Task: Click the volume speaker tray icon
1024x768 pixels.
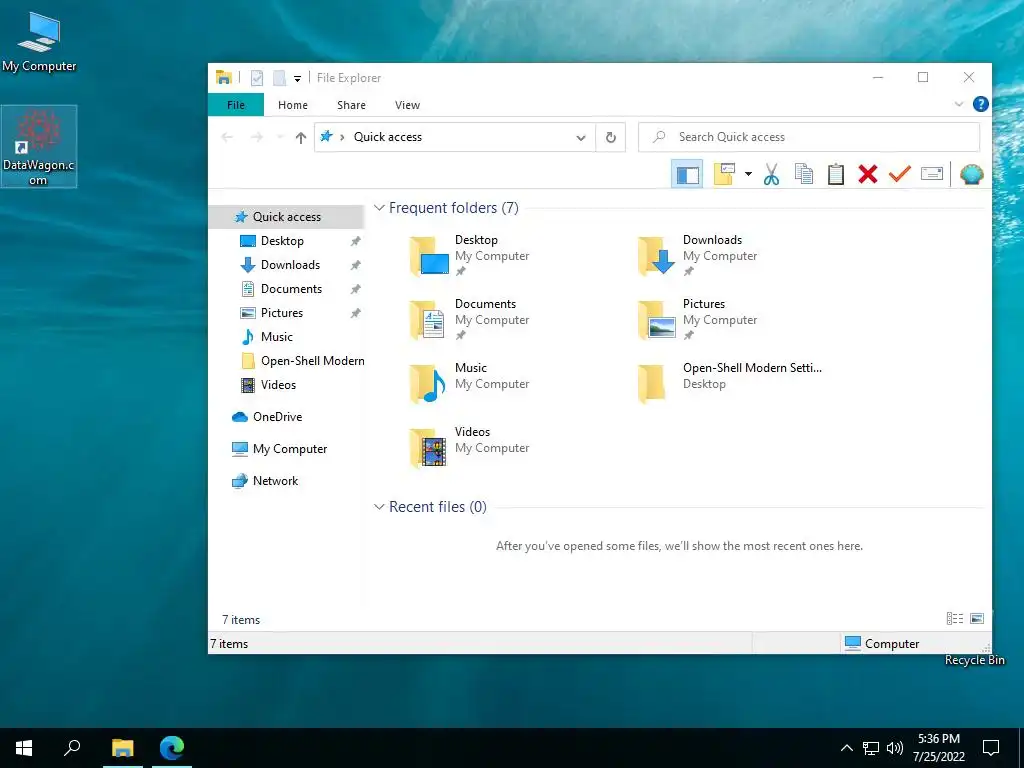Action: (x=895, y=748)
